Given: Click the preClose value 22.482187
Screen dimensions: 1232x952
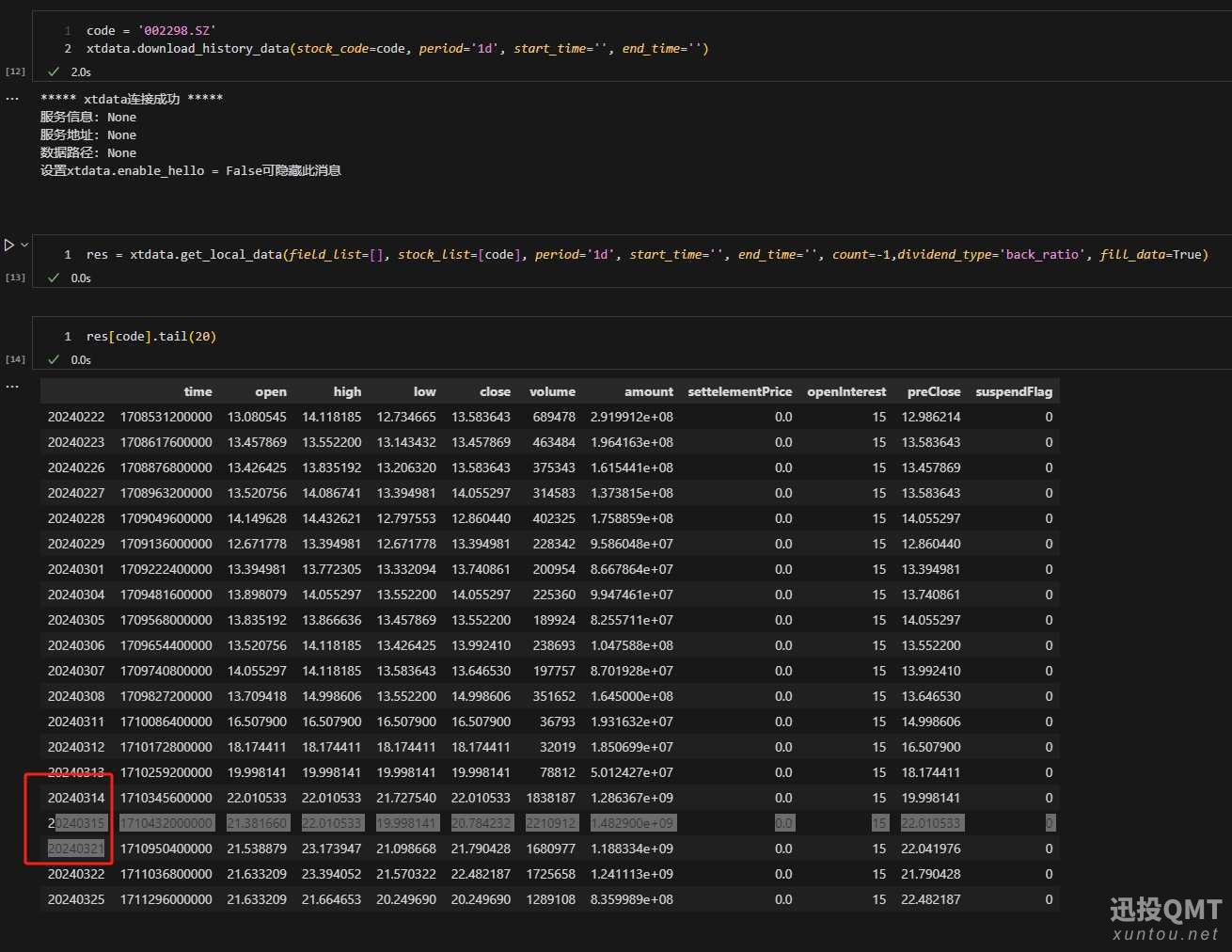Looking at the screenshot, I should 931,899.
